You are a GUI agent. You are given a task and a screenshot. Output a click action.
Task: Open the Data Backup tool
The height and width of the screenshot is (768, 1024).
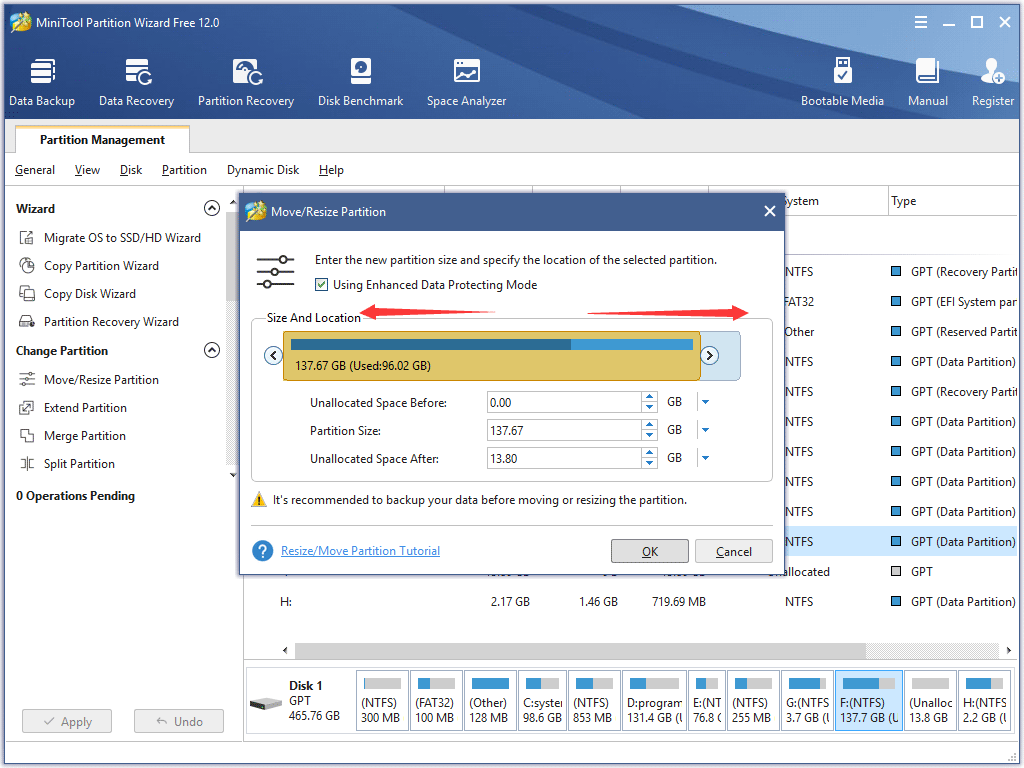tap(41, 80)
